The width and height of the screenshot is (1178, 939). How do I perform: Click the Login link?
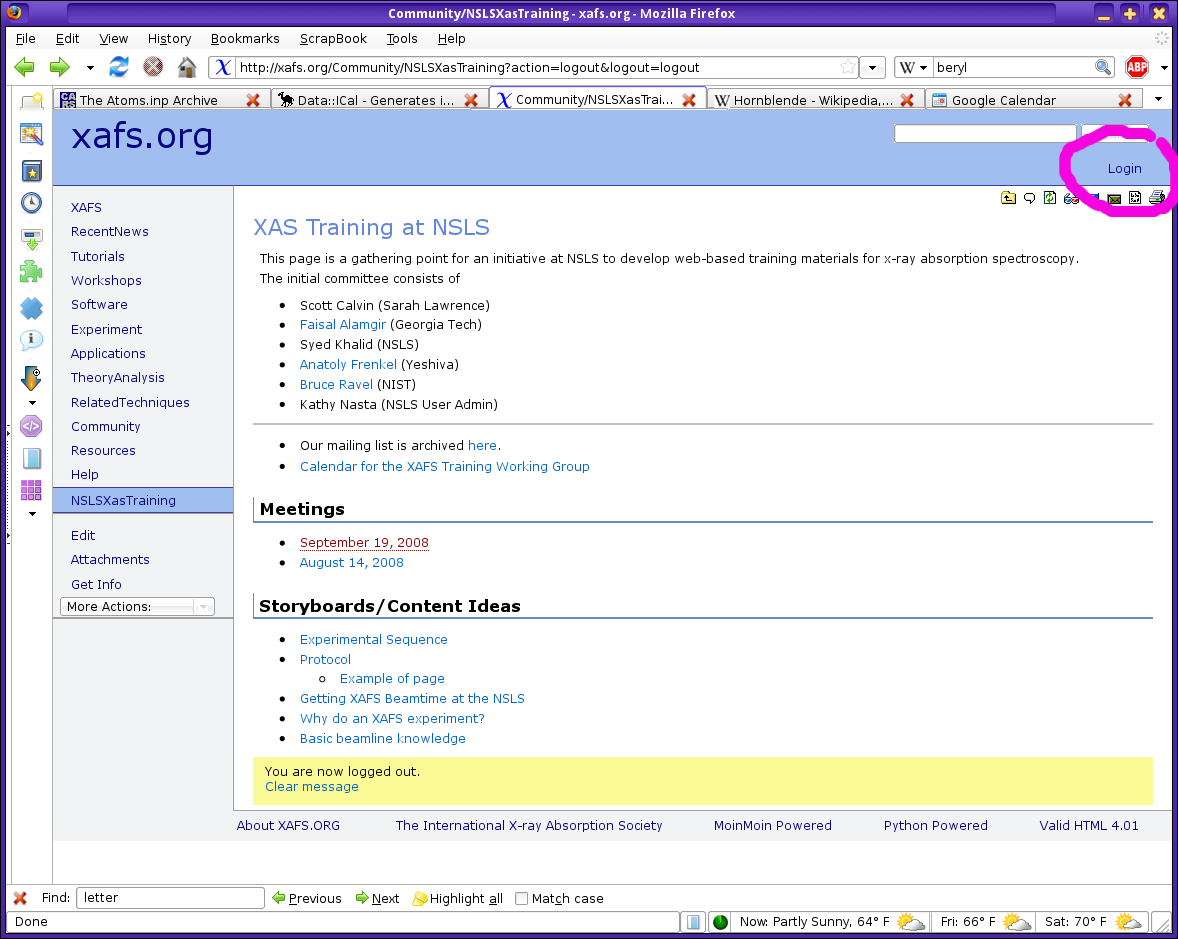1124,168
